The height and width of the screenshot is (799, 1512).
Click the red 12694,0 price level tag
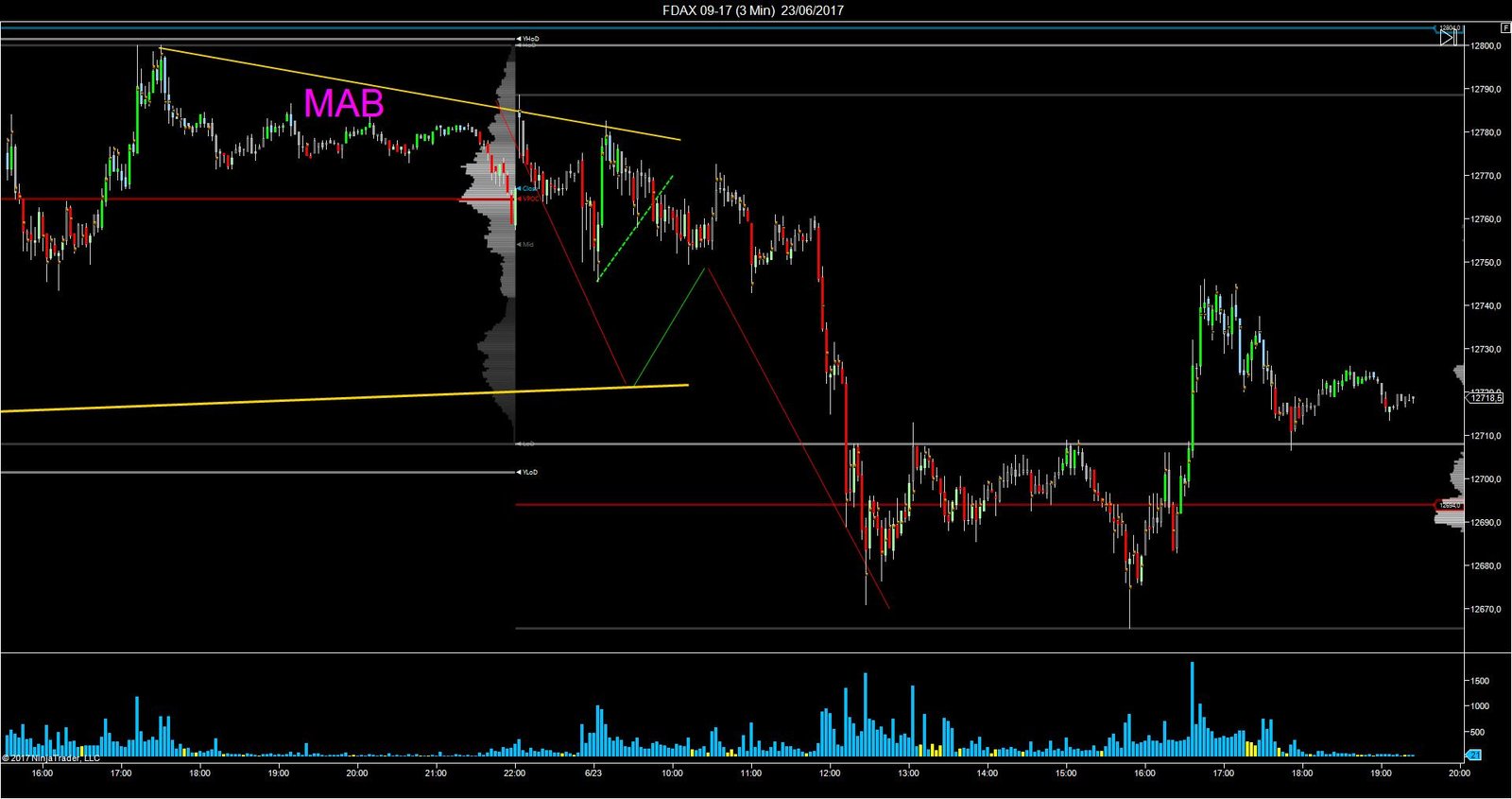(1449, 505)
